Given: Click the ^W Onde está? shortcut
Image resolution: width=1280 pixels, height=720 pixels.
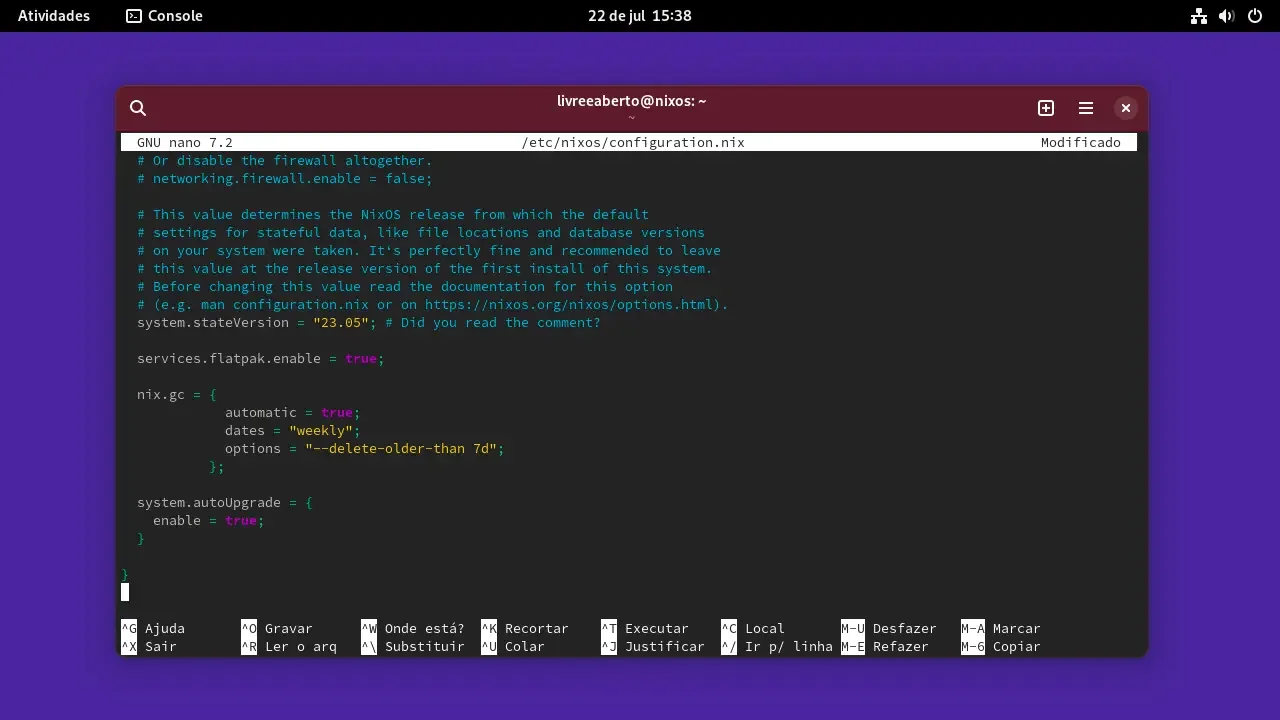Looking at the screenshot, I should pyautogui.click(x=413, y=629).
